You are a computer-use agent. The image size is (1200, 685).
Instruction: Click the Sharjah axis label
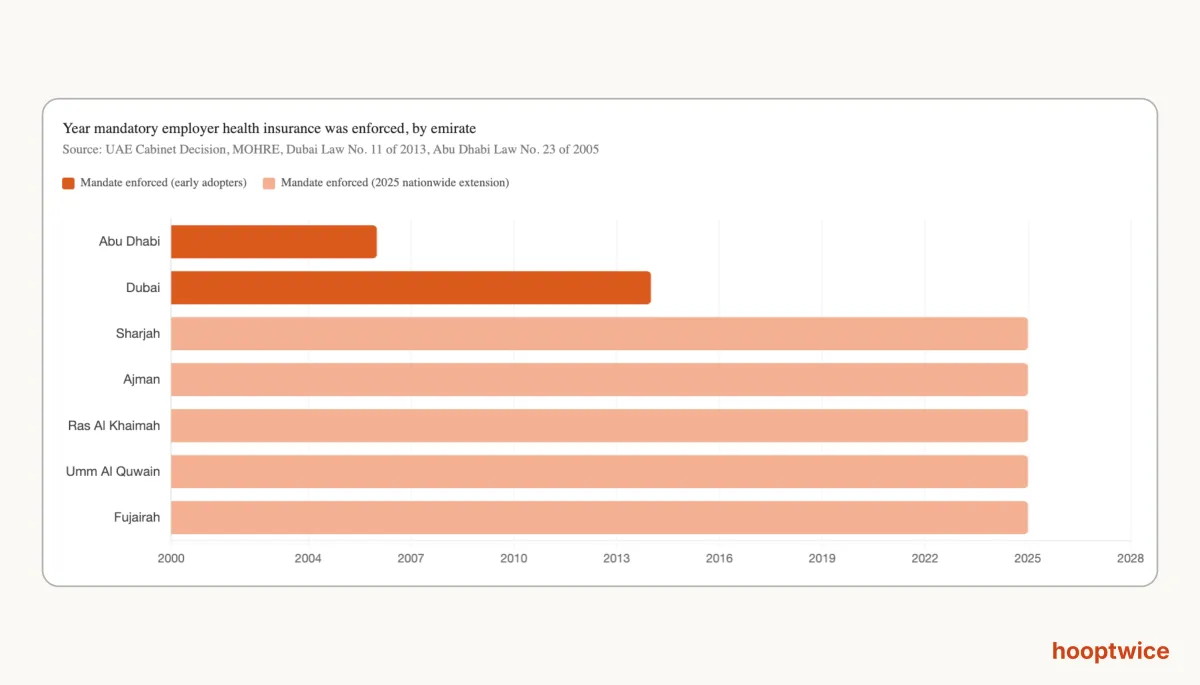point(138,334)
